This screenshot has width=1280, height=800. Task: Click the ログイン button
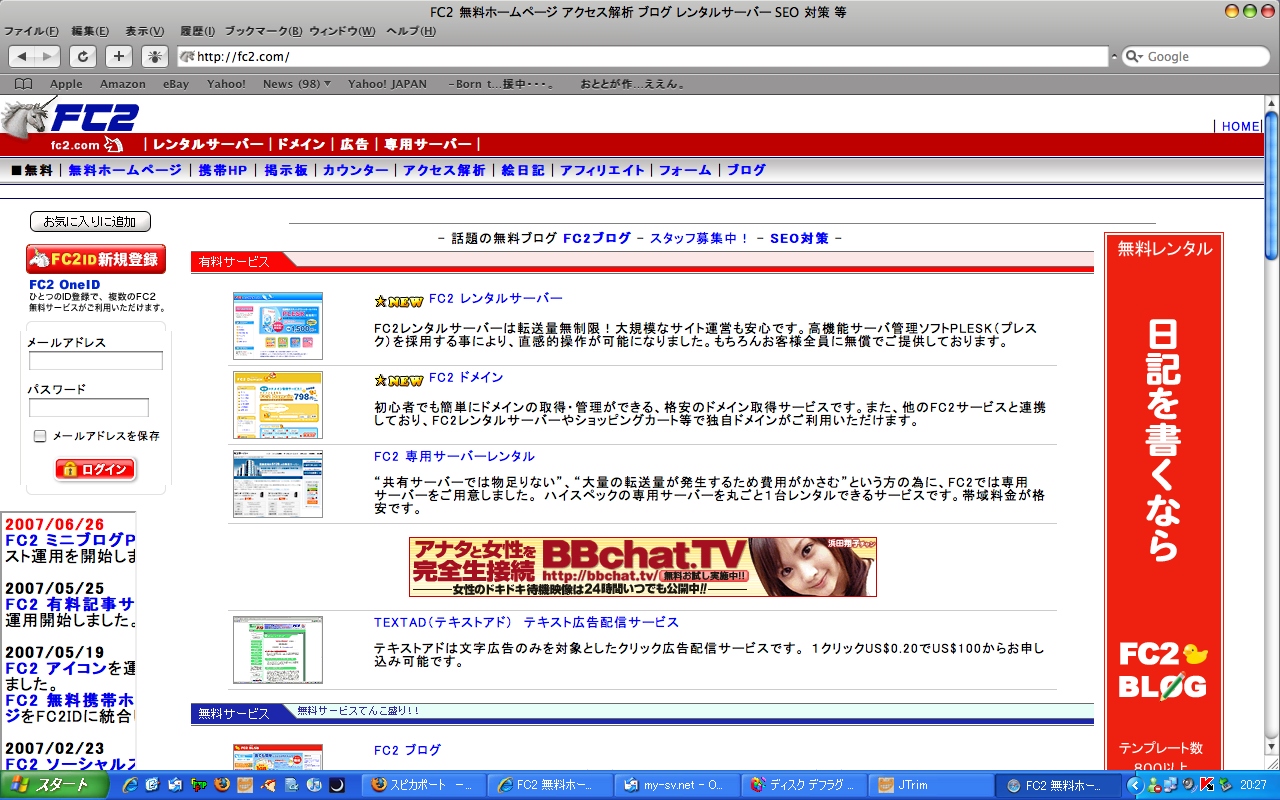(x=96, y=469)
